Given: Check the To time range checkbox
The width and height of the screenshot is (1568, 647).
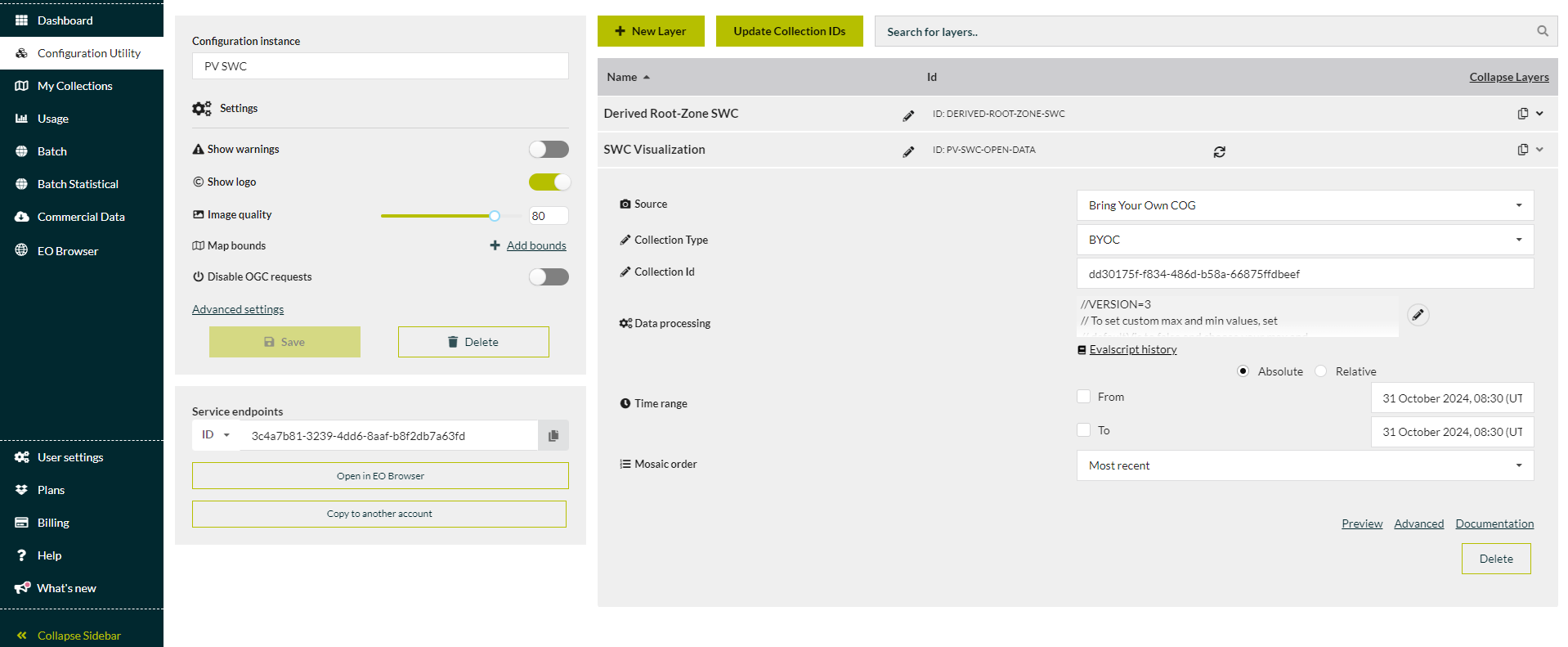Looking at the screenshot, I should coord(1084,430).
